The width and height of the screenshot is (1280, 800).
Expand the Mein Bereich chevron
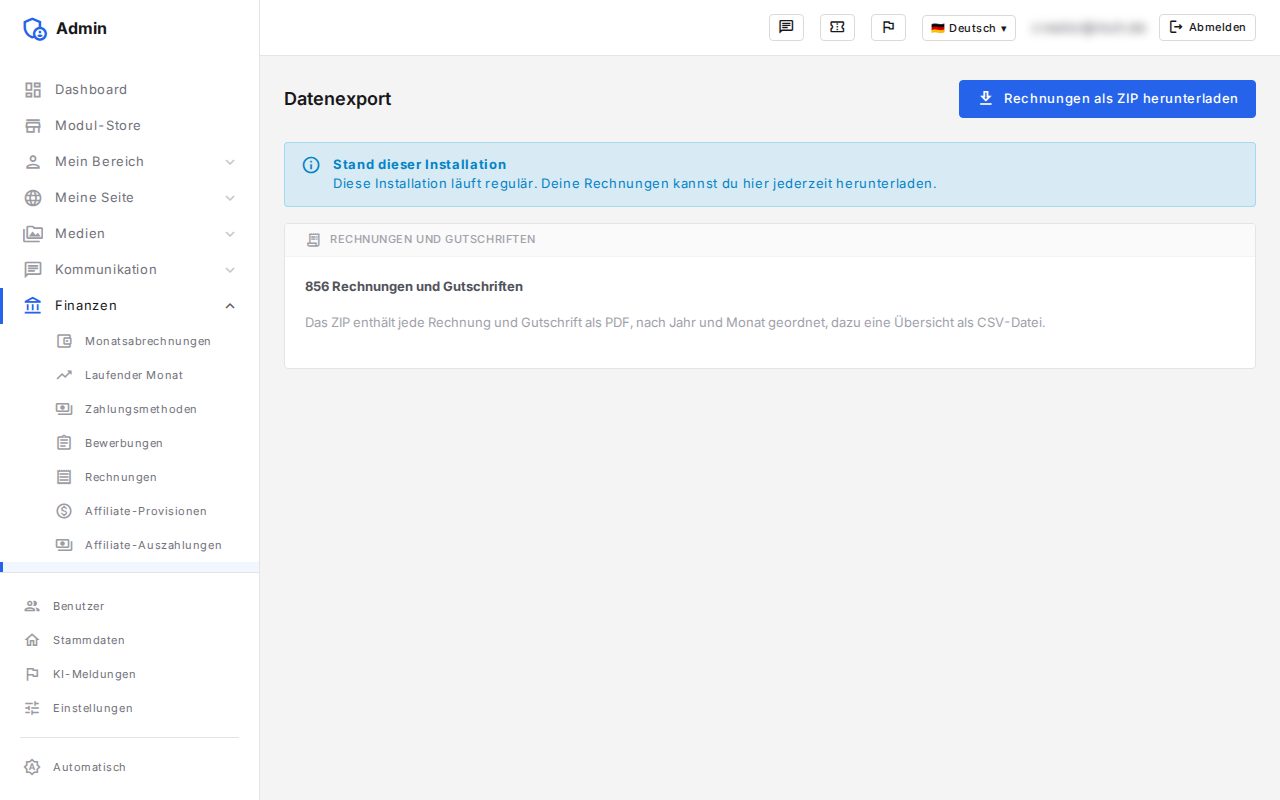point(230,162)
